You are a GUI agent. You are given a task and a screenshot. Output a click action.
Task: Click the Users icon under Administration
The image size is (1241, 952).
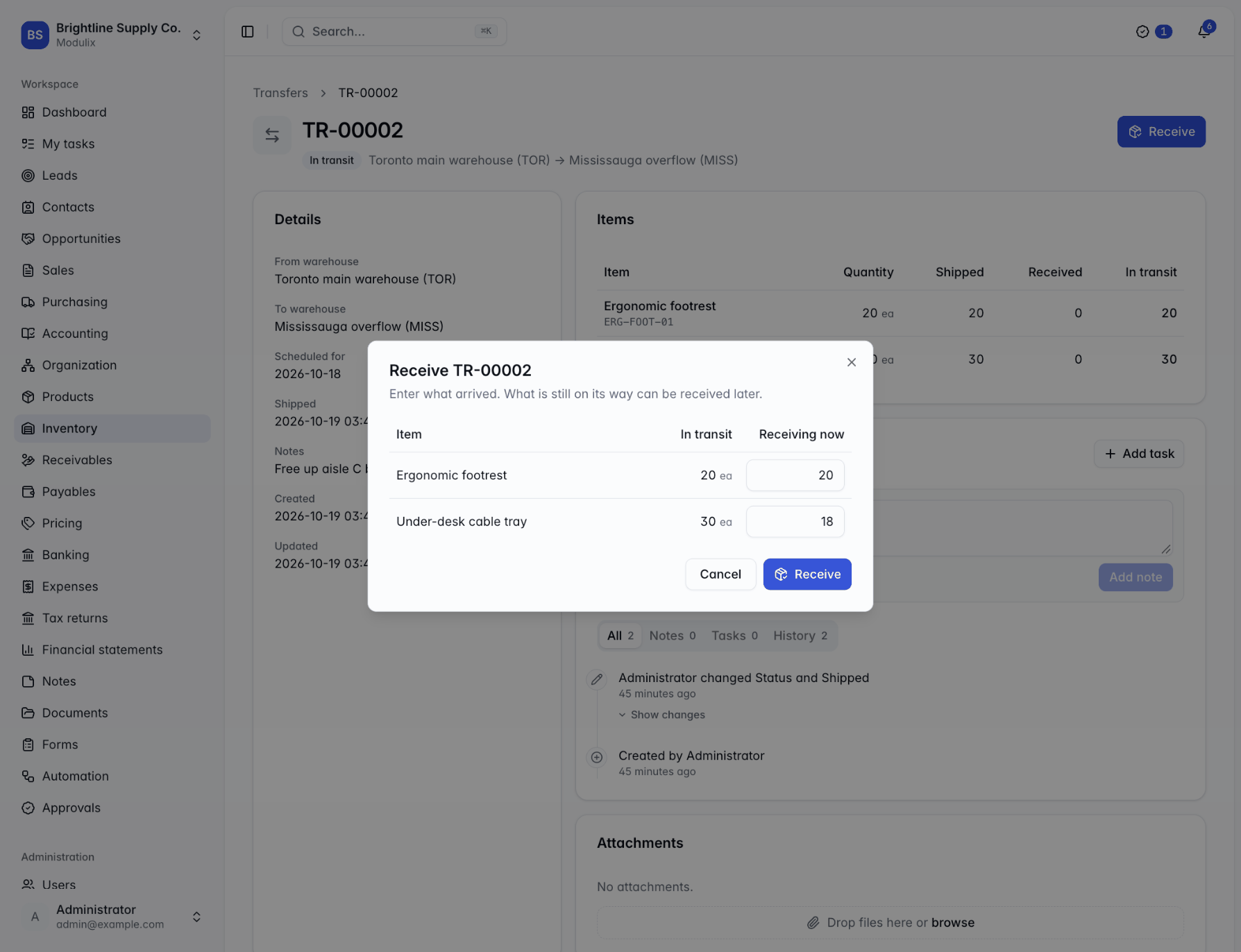28,885
